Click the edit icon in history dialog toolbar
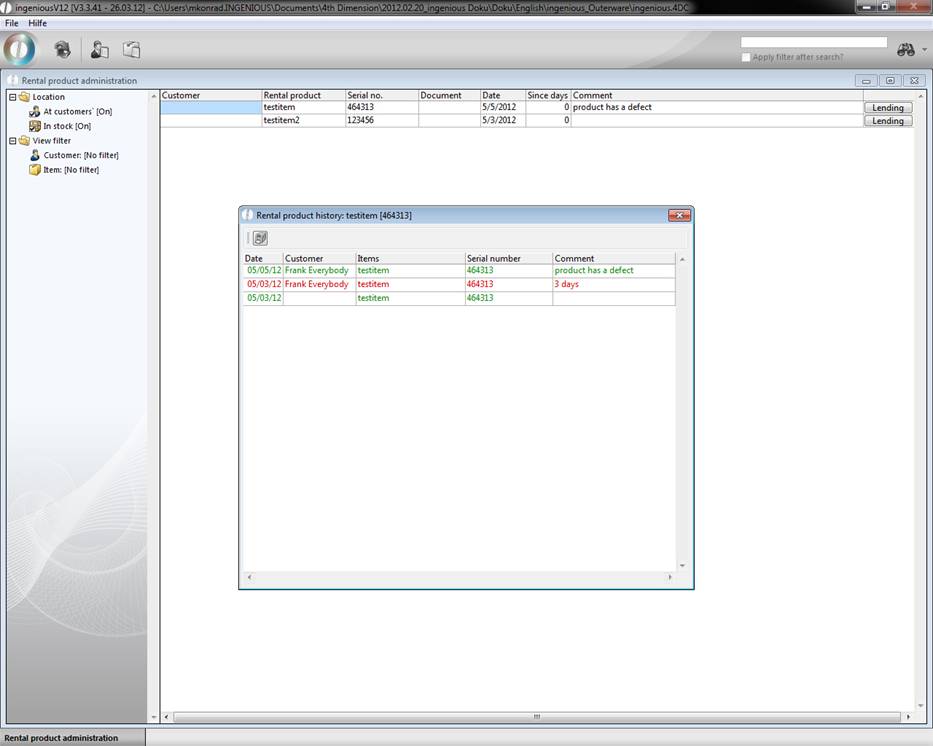Viewport: 933px width, 746px height. [260, 238]
